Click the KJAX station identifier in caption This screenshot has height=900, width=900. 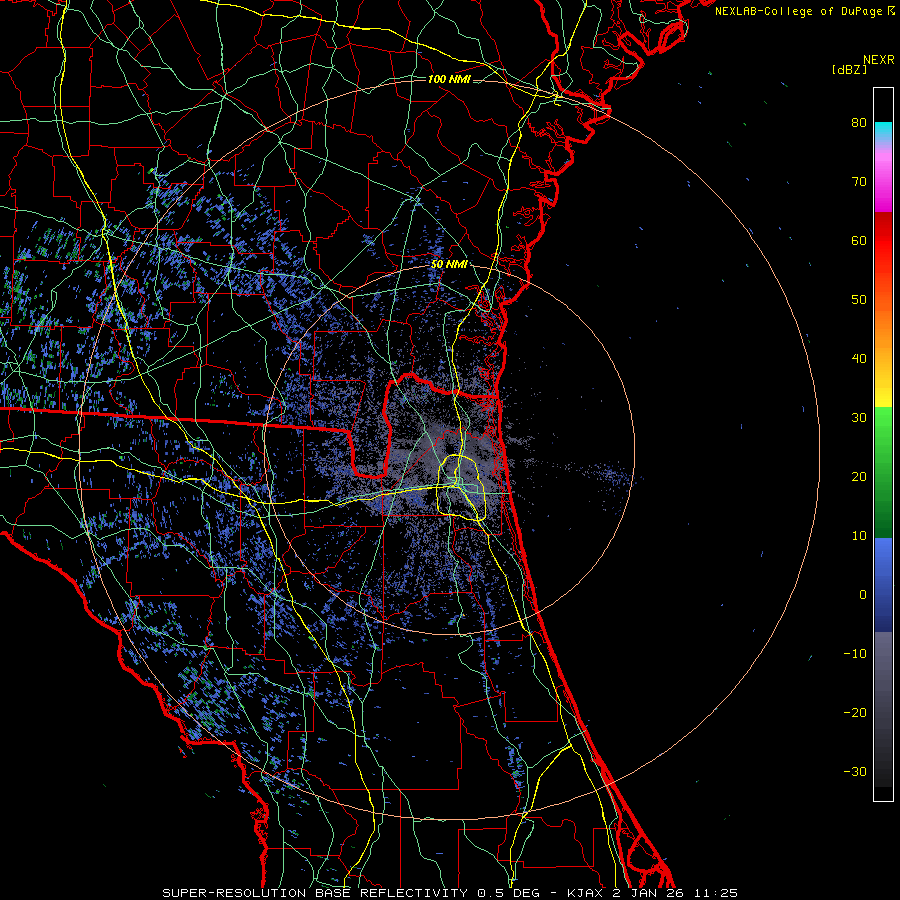587,893
